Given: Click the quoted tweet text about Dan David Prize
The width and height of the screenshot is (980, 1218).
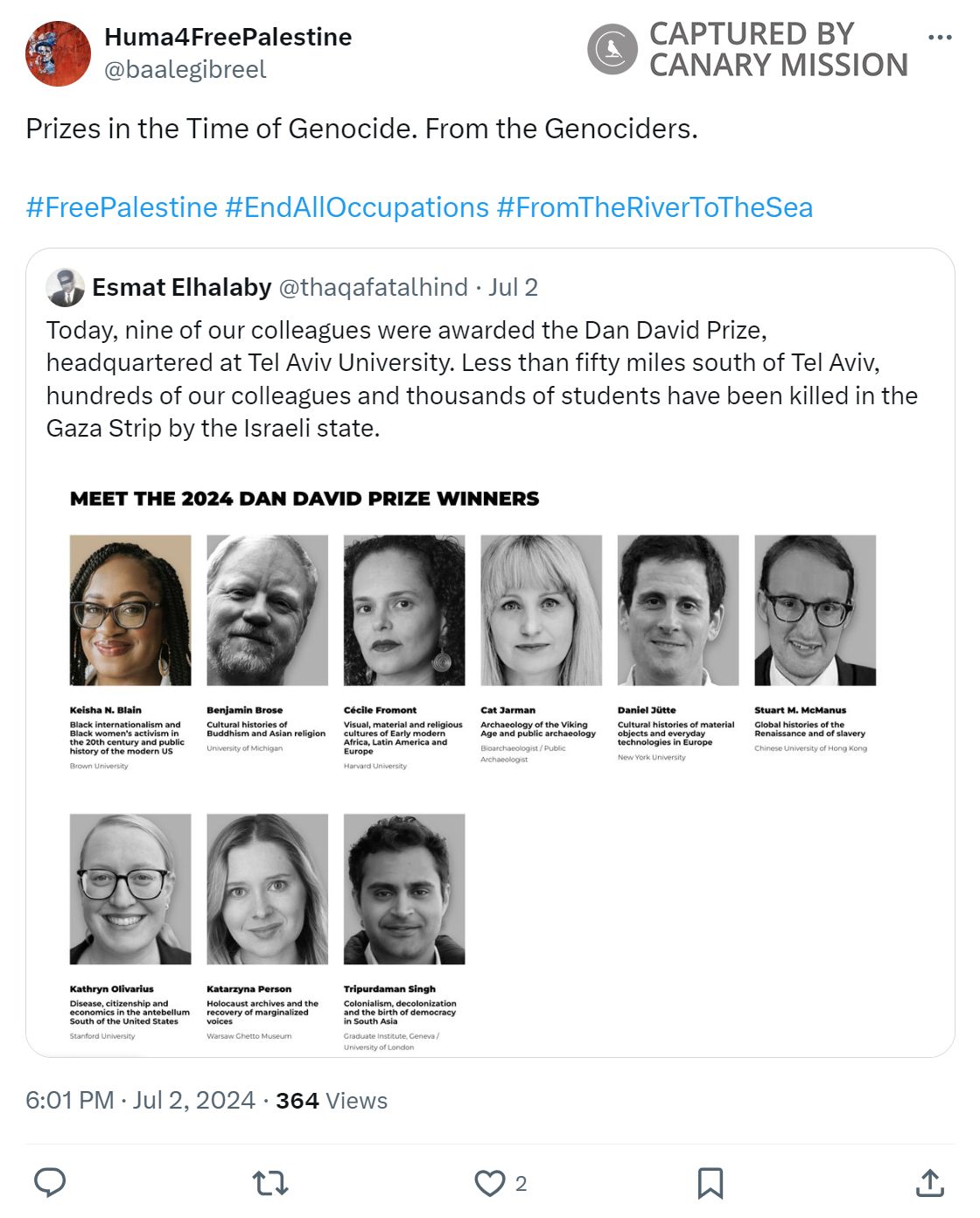Looking at the screenshot, I should pyautogui.click(x=481, y=379).
